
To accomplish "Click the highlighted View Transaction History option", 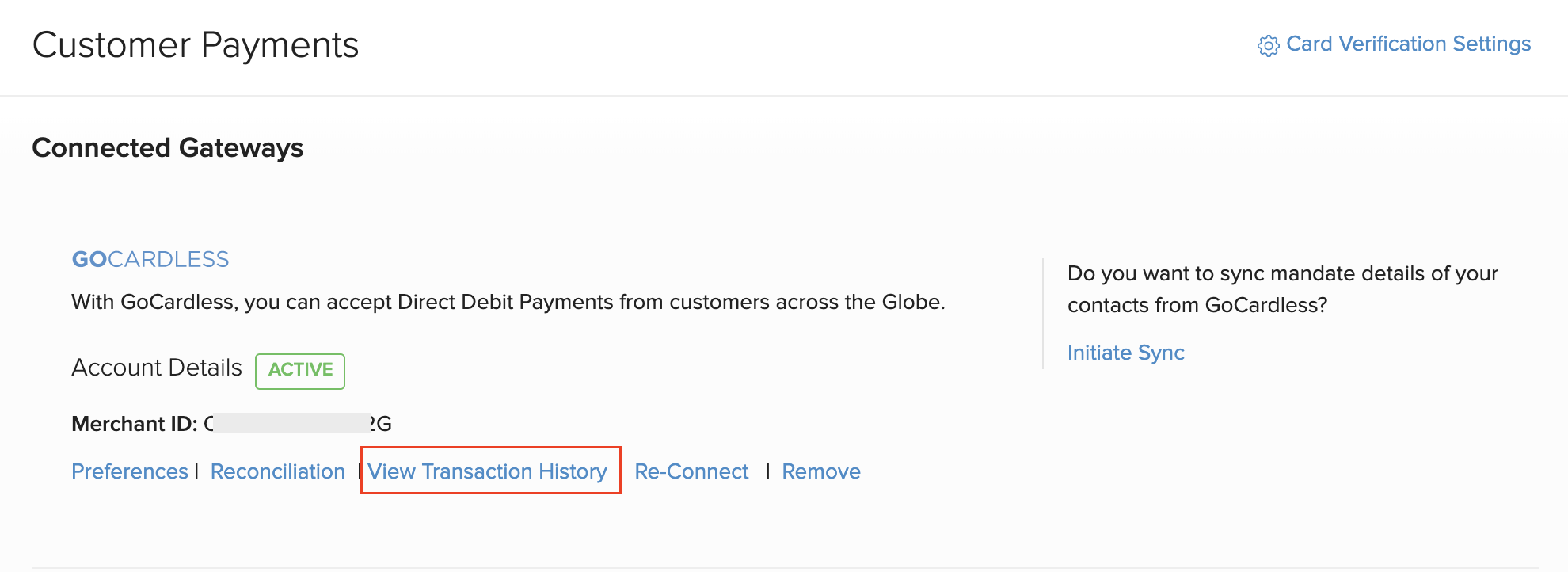I will (x=489, y=471).
